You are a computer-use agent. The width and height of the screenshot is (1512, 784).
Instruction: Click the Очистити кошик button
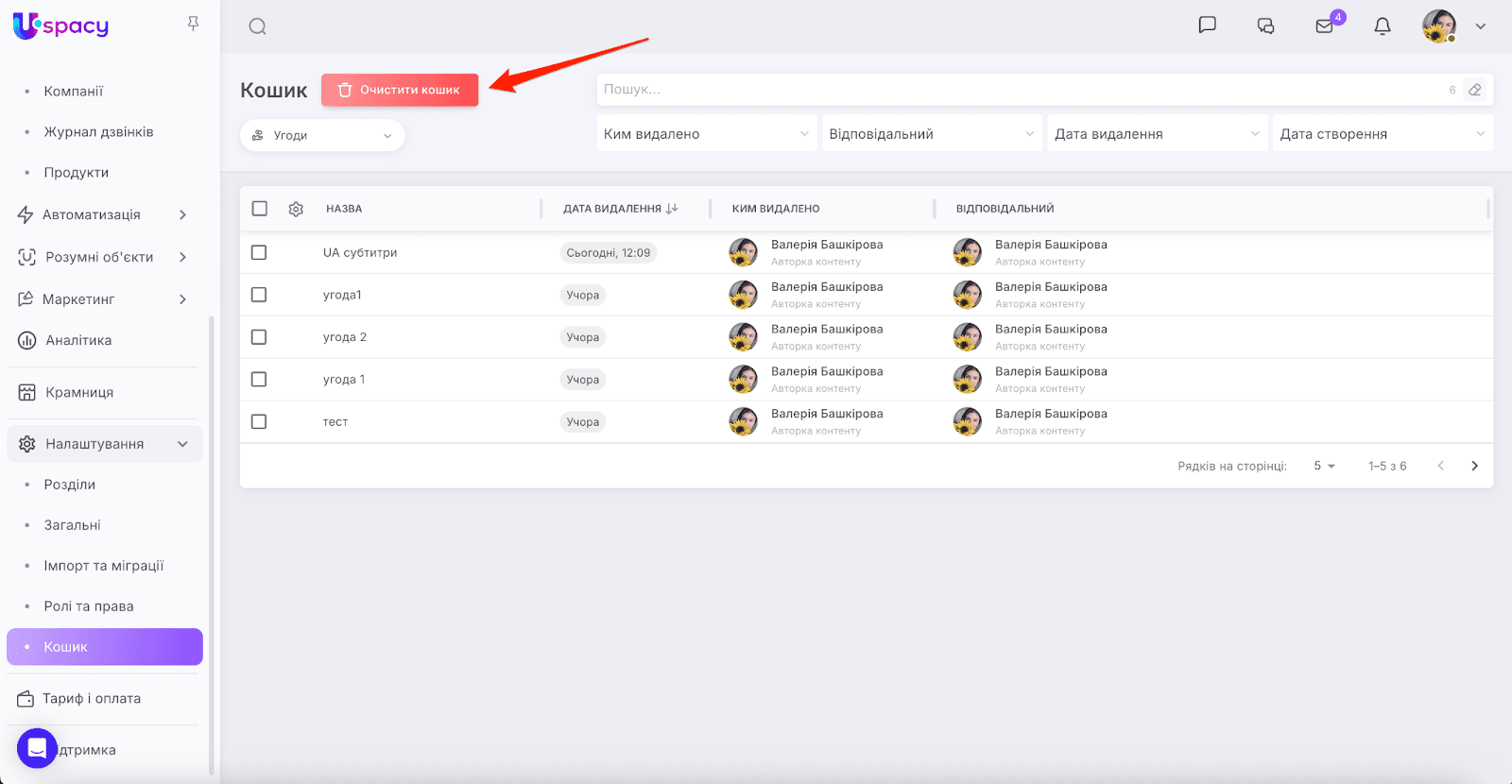pos(400,90)
